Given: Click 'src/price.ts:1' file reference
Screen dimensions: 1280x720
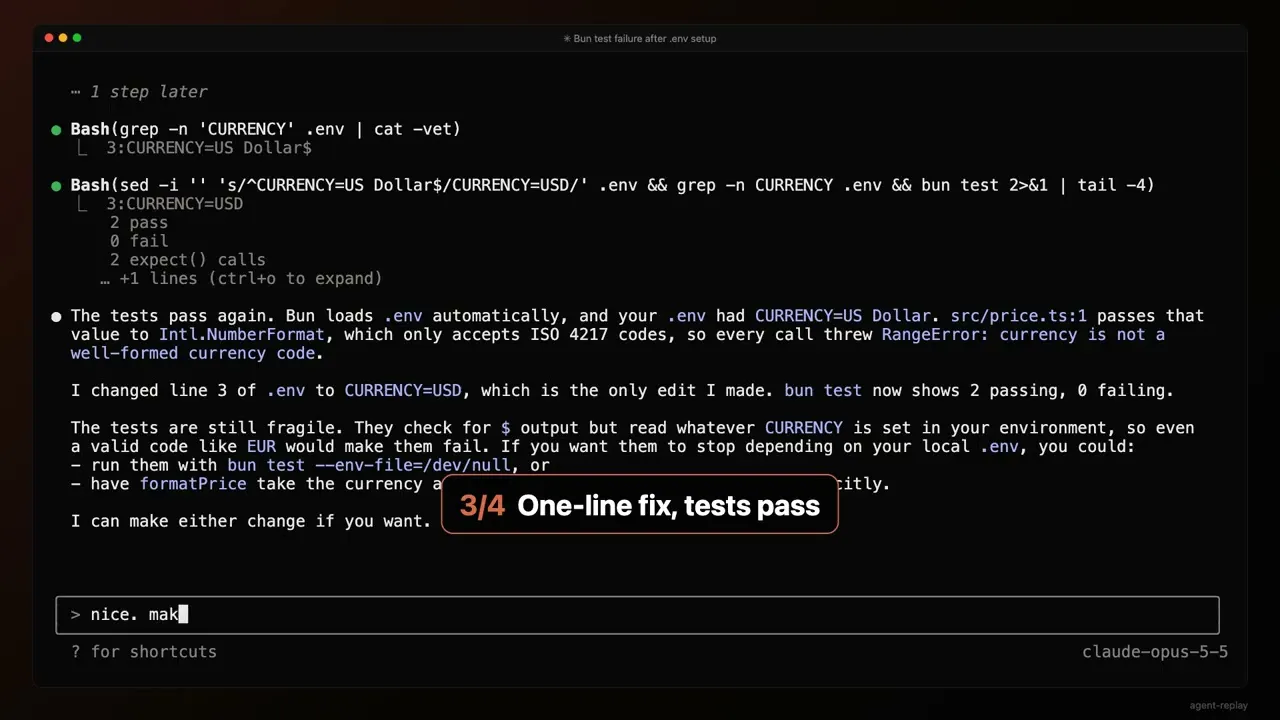Looking at the screenshot, I should 1018,316.
